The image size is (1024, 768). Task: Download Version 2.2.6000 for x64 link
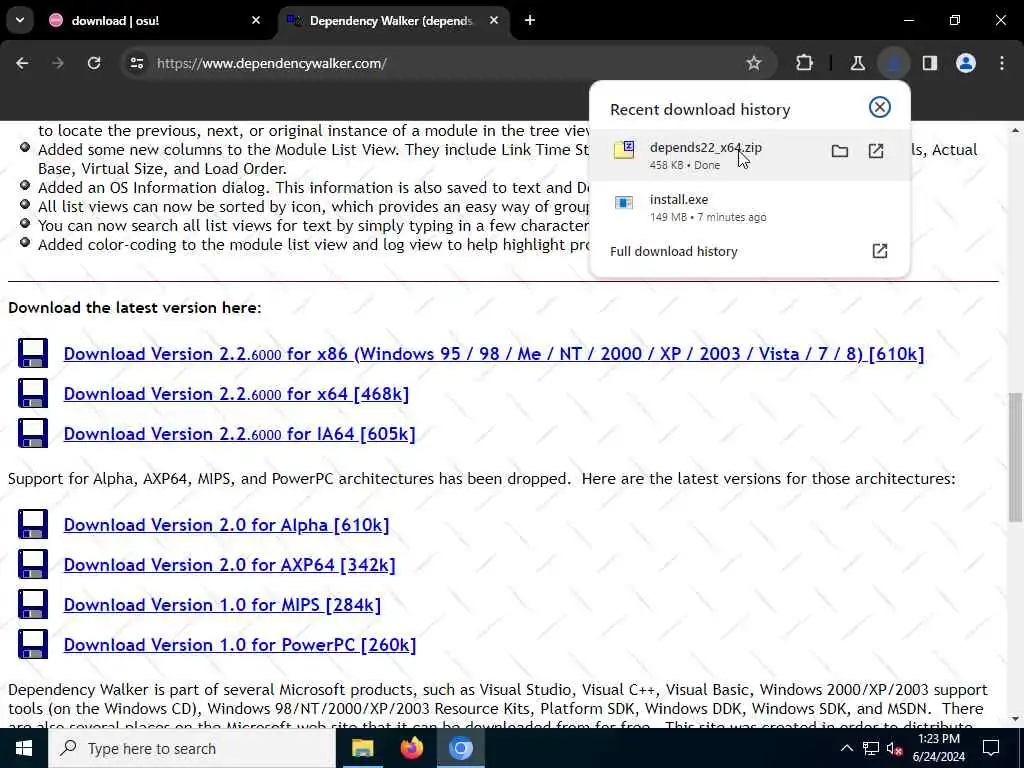[236, 394]
